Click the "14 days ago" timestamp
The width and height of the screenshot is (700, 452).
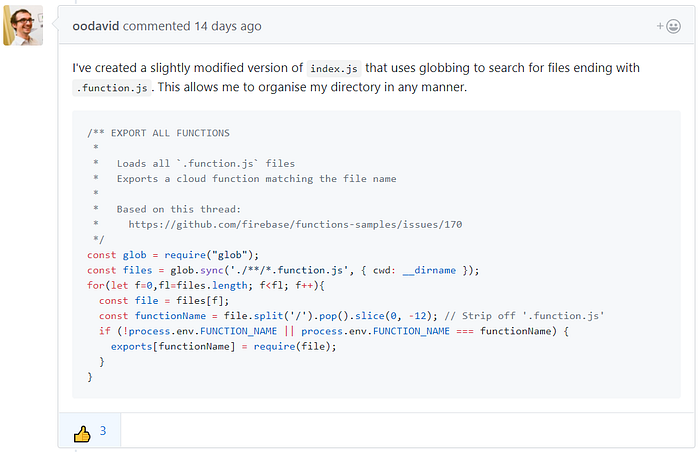point(228,26)
